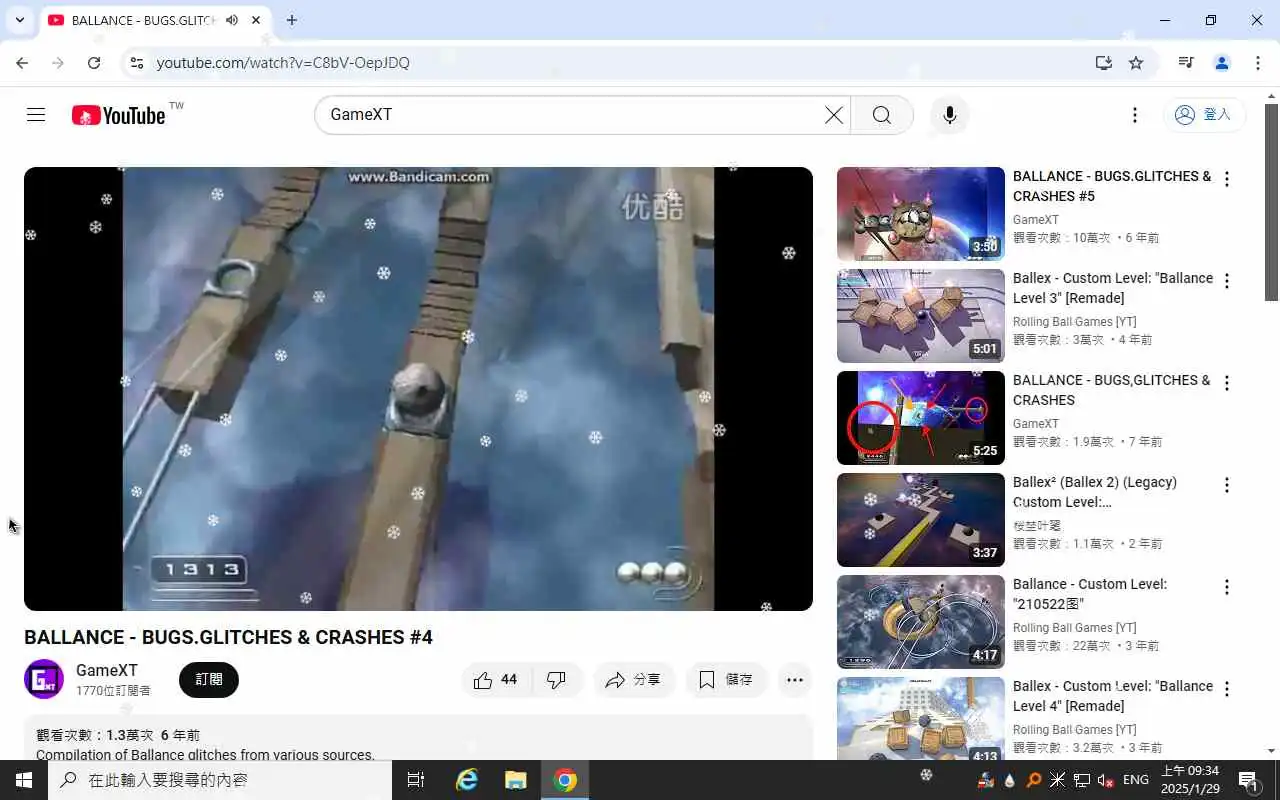This screenshot has height=800, width=1280.
Task: Install app icon in address bar
Action: (1103, 63)
